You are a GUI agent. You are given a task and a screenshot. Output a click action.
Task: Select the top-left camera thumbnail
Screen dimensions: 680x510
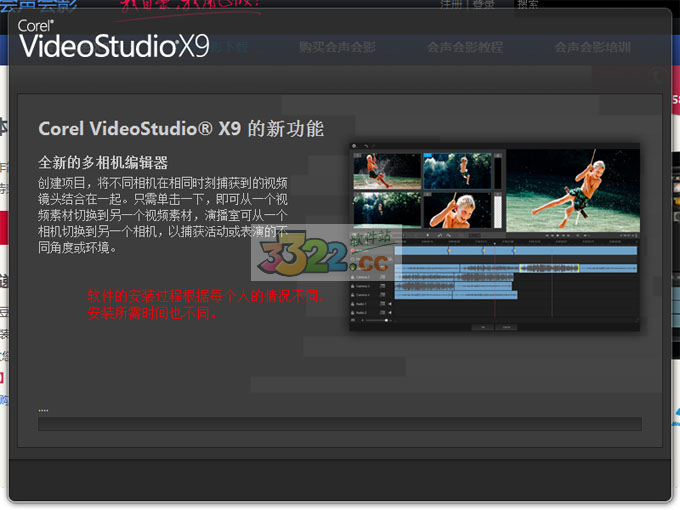click(386, 171)
